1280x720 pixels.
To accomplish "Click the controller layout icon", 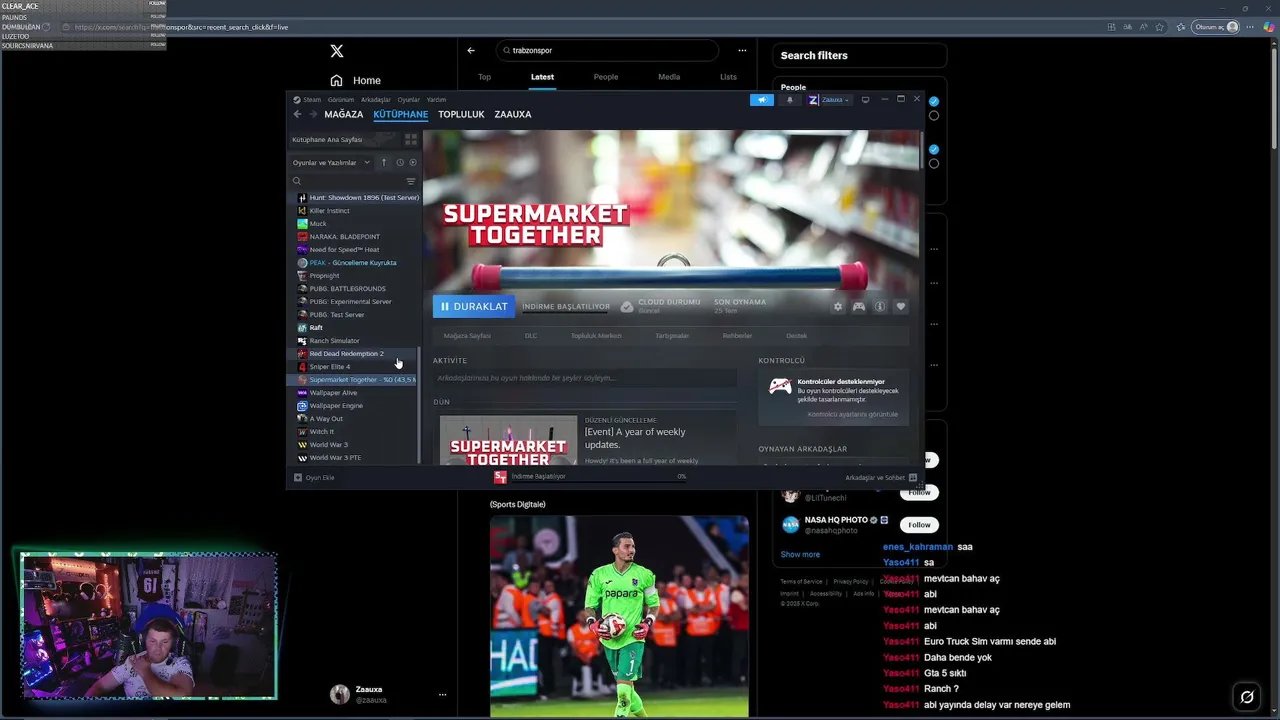I will [858, 306].
